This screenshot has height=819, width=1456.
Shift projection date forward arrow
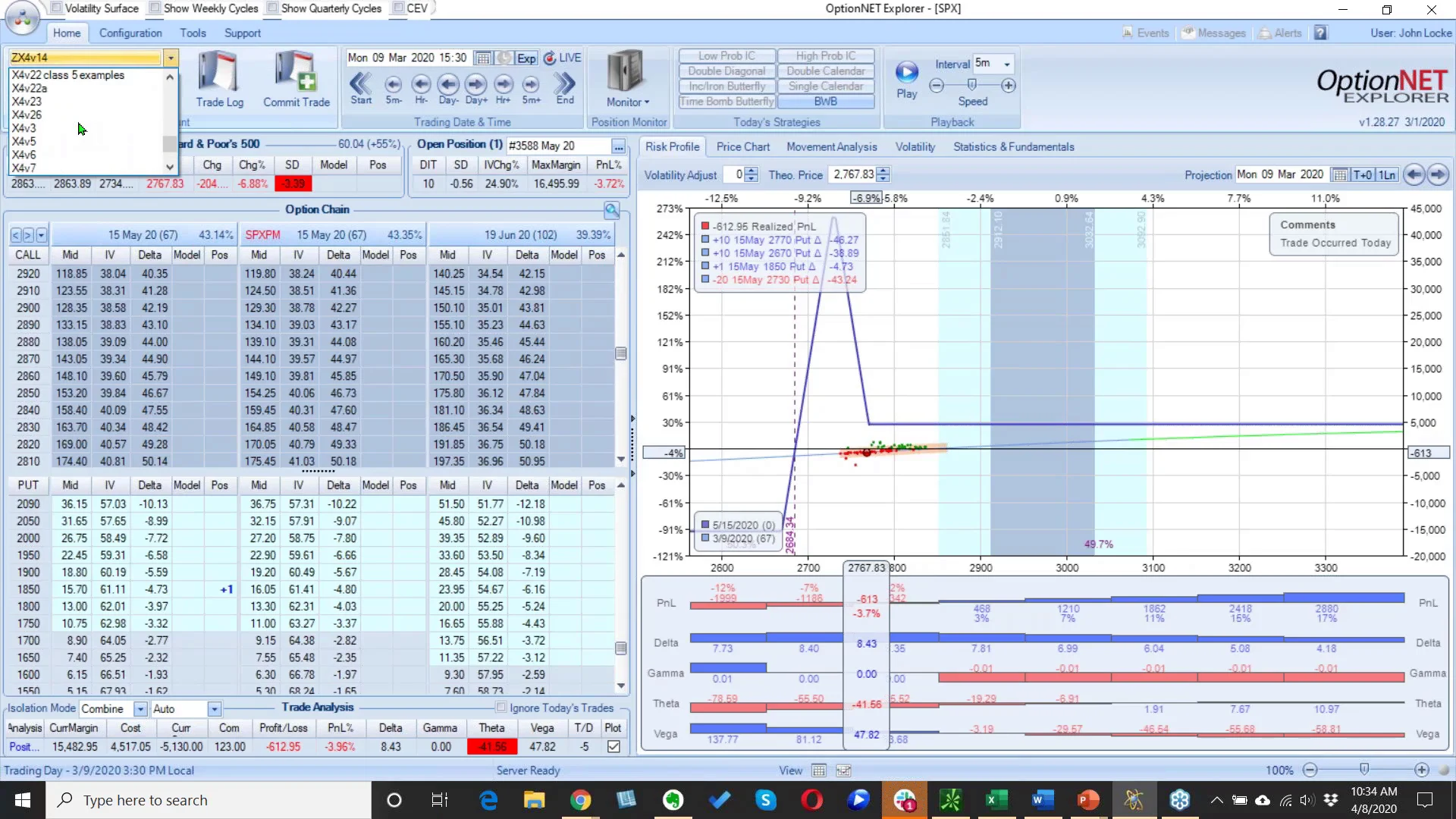(1438, 175)
